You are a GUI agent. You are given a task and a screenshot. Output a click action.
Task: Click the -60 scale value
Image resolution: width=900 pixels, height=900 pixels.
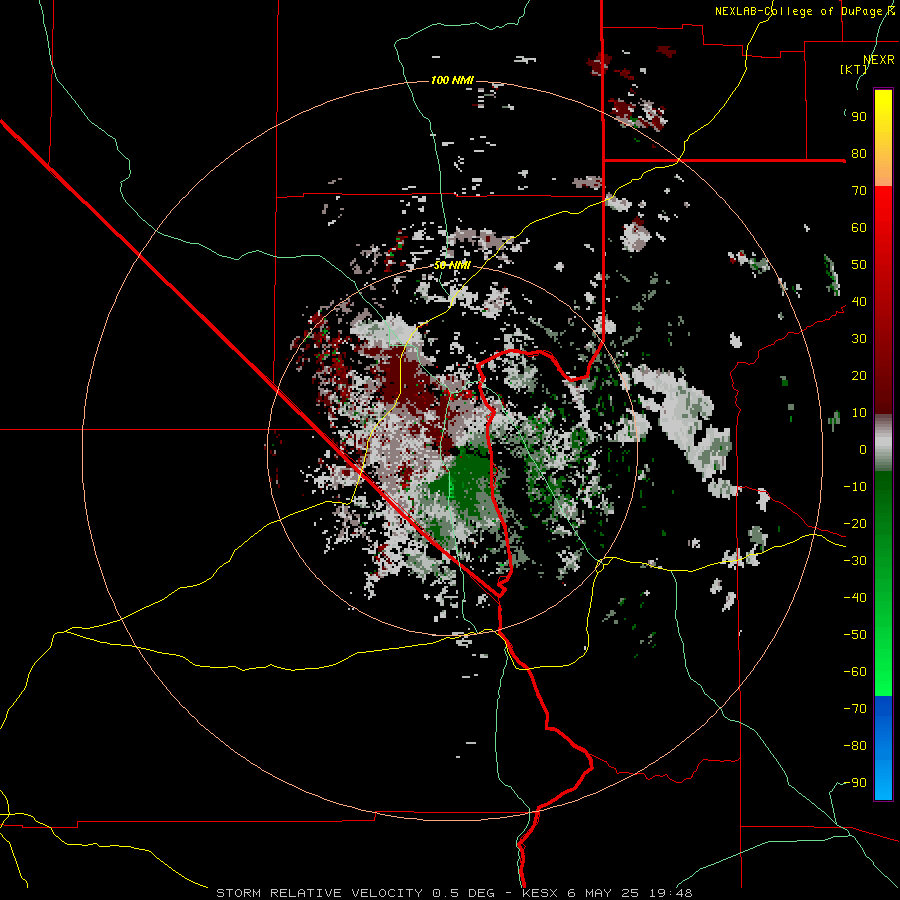(x=855, y=672)
